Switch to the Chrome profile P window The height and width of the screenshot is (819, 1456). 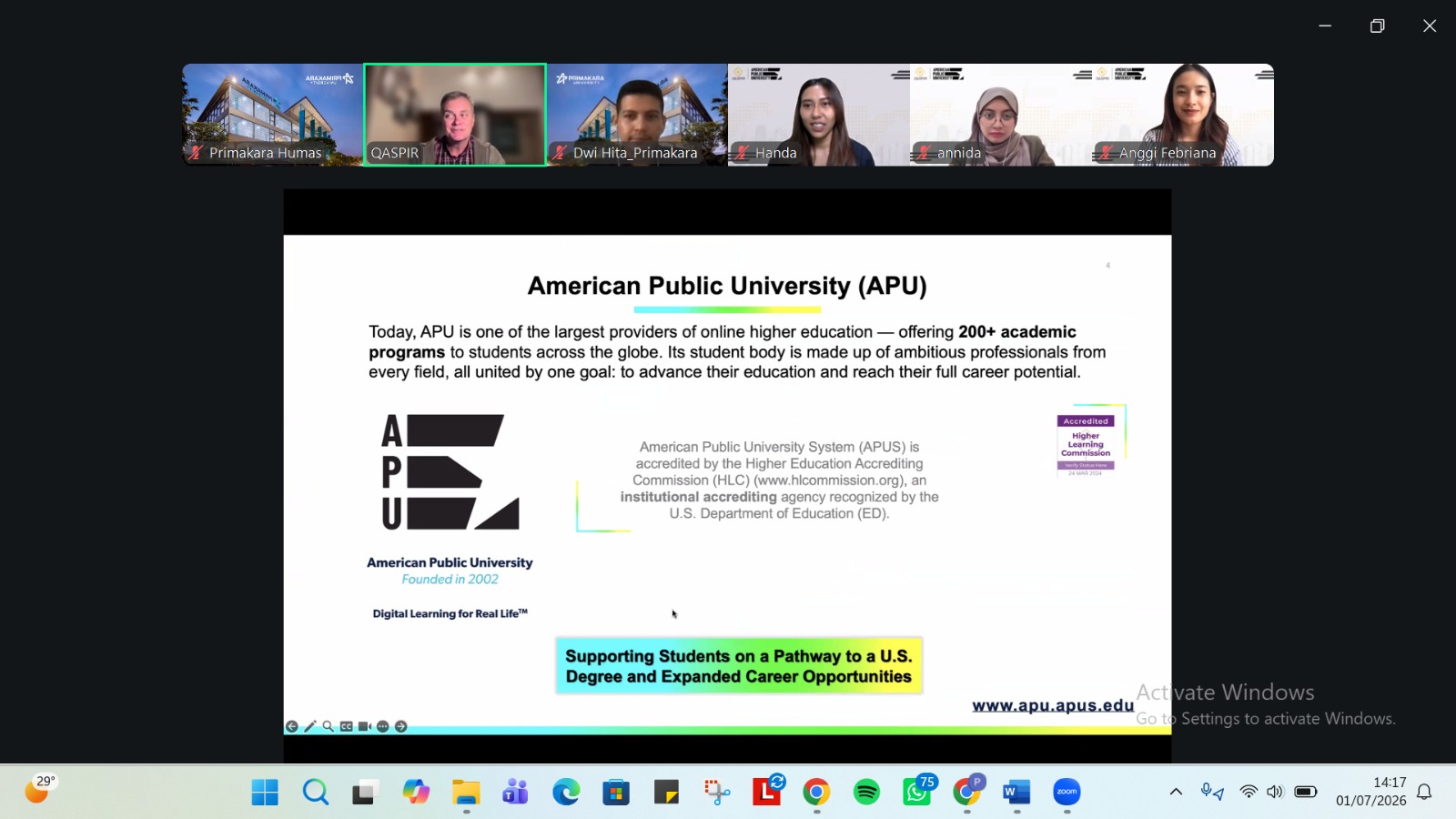click(966, 793)
